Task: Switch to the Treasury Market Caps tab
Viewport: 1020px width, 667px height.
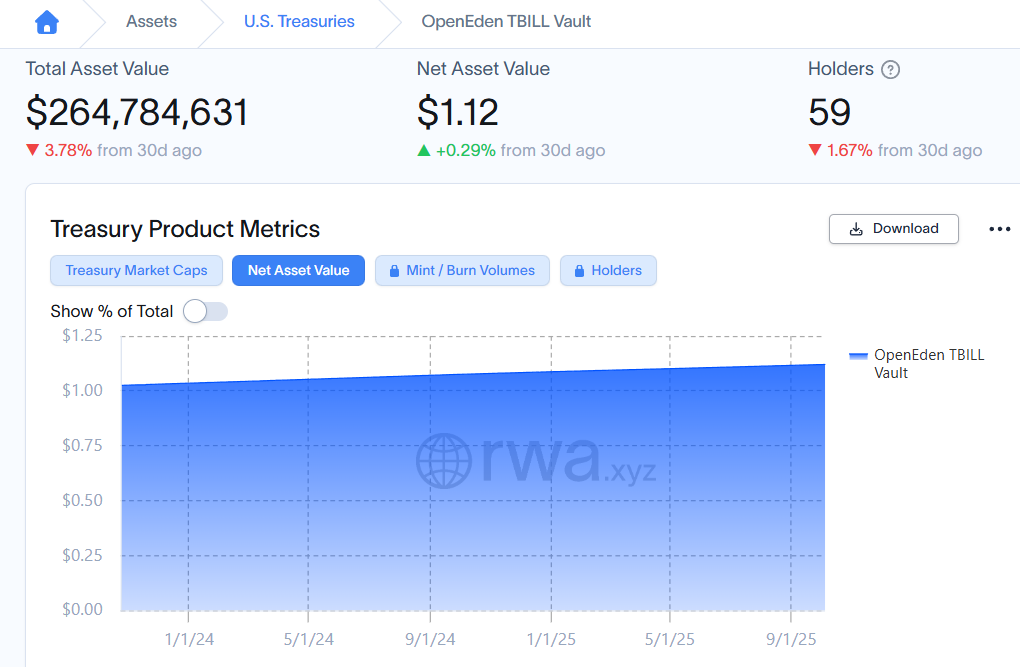Action: click(136, 270)
